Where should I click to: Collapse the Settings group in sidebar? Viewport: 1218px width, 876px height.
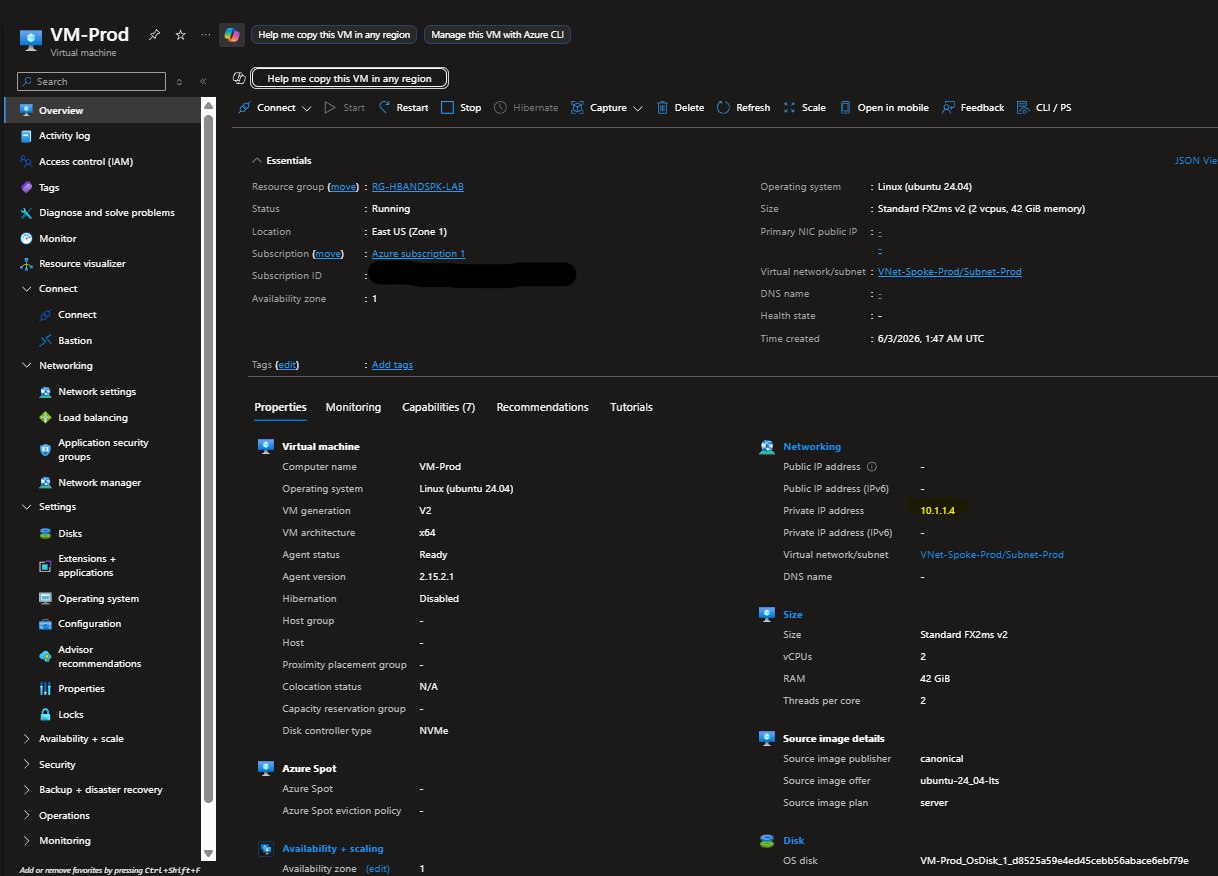click(x=27, y=507)
